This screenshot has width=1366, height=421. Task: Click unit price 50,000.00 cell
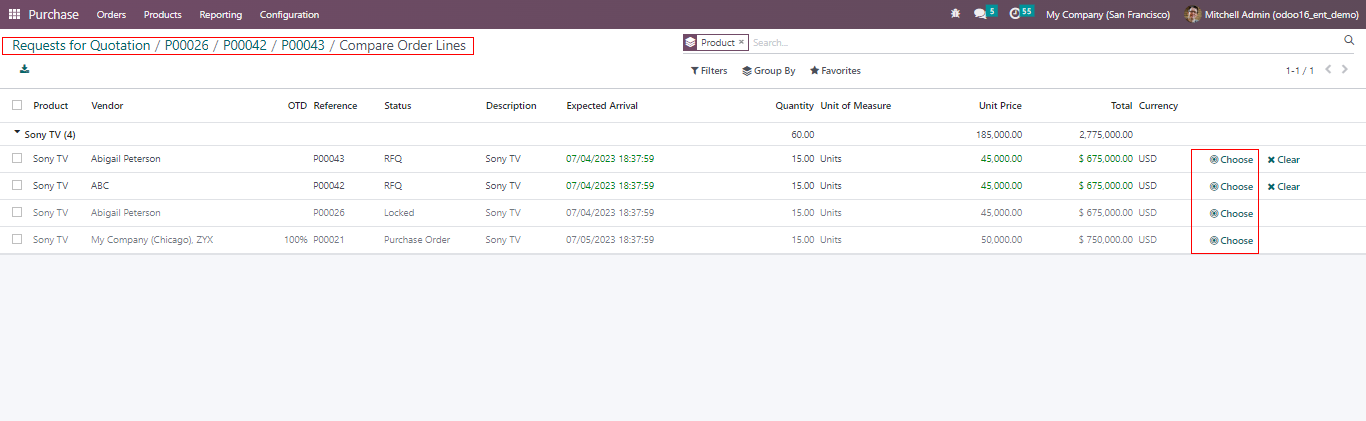tap(1001, 240)
